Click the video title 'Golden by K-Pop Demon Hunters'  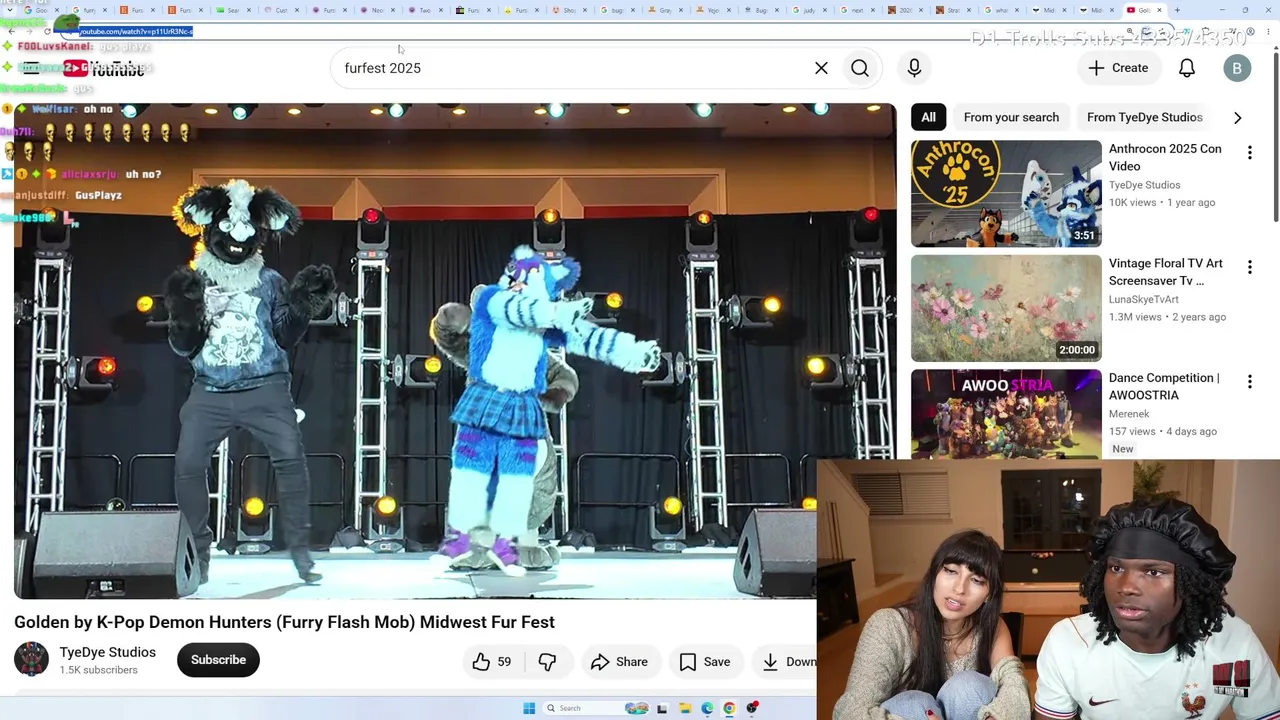tap(284, 622)
